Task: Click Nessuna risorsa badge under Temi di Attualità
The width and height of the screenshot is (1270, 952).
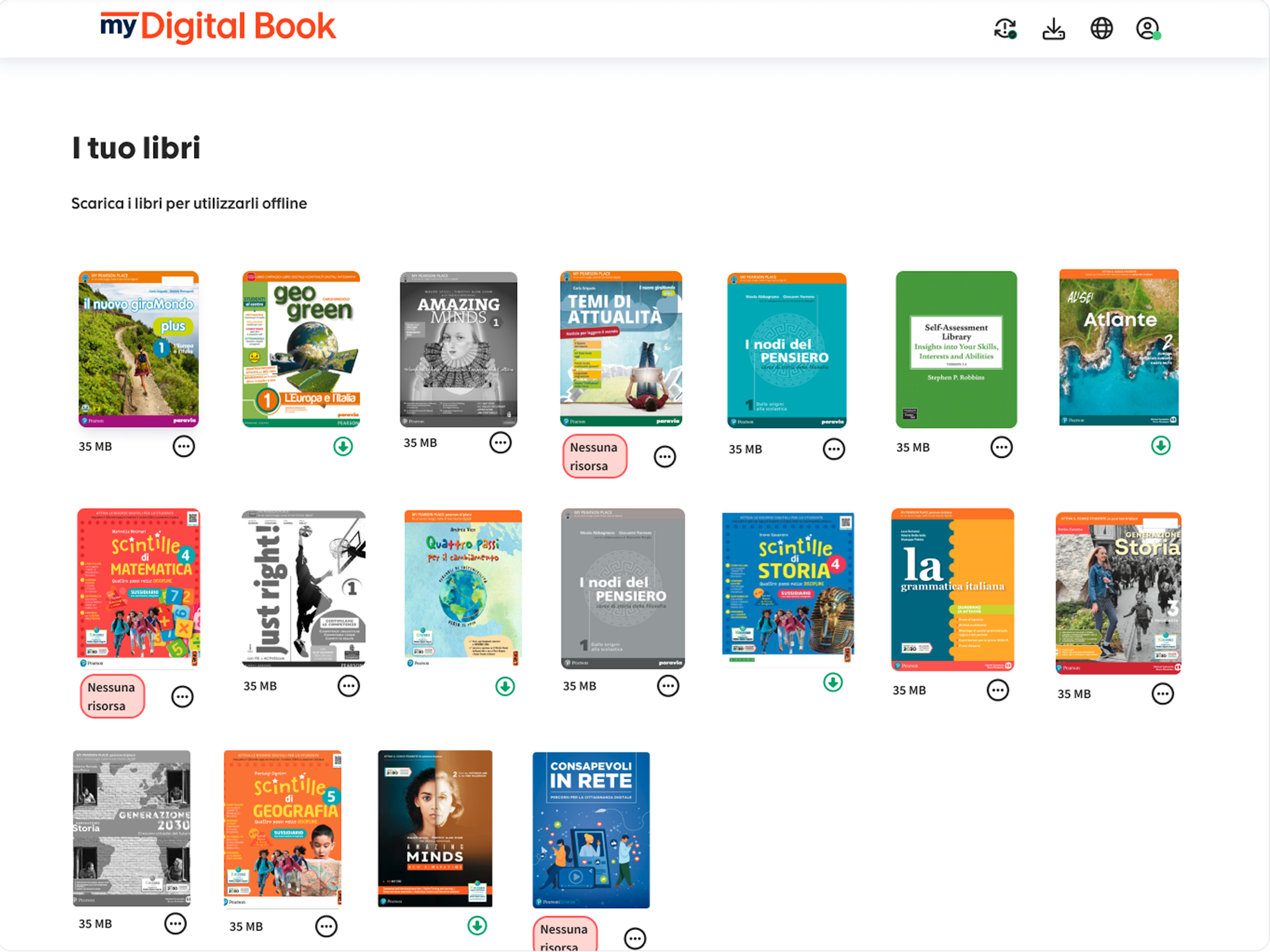Action: tap(594, 456)
